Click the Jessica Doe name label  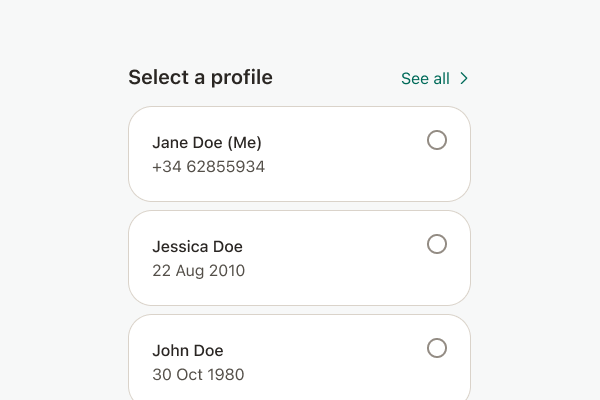pyautogui.click(x=197, y=247)
